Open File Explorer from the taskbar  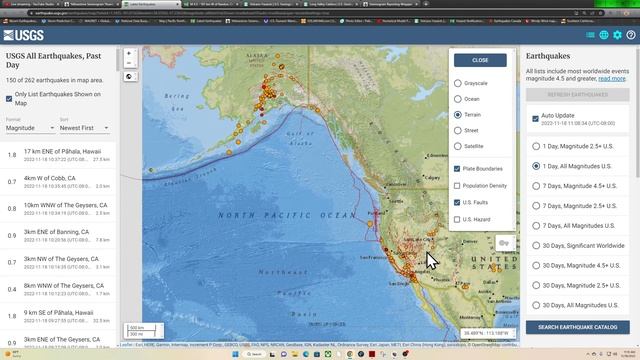coord(295,354)
